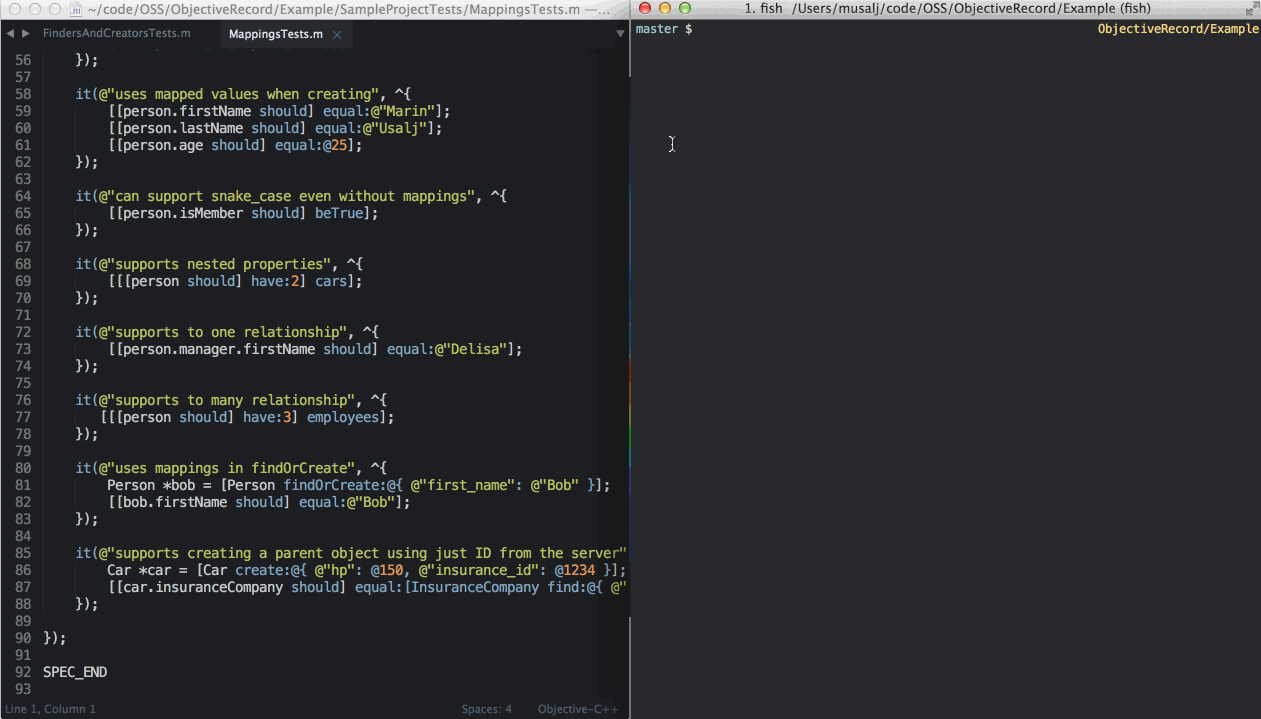Click the word employees on line 77
The width and height of the screenshot is (1261, 719).
[x=343, y=417]
